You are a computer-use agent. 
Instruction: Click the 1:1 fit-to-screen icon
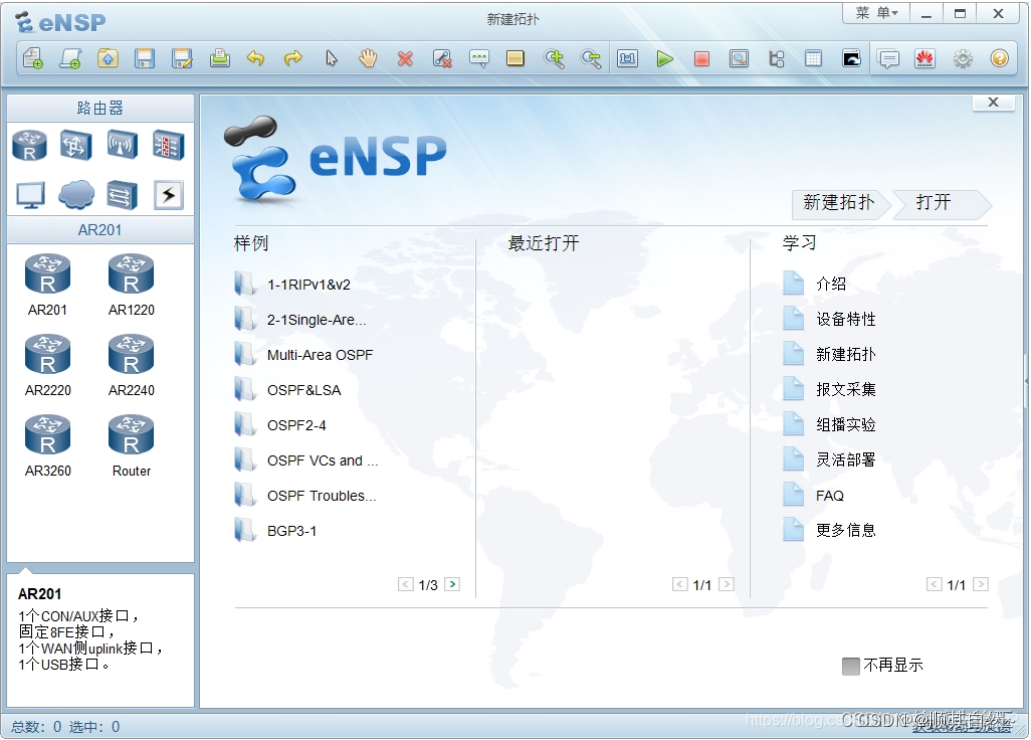(x=627, y=59)
